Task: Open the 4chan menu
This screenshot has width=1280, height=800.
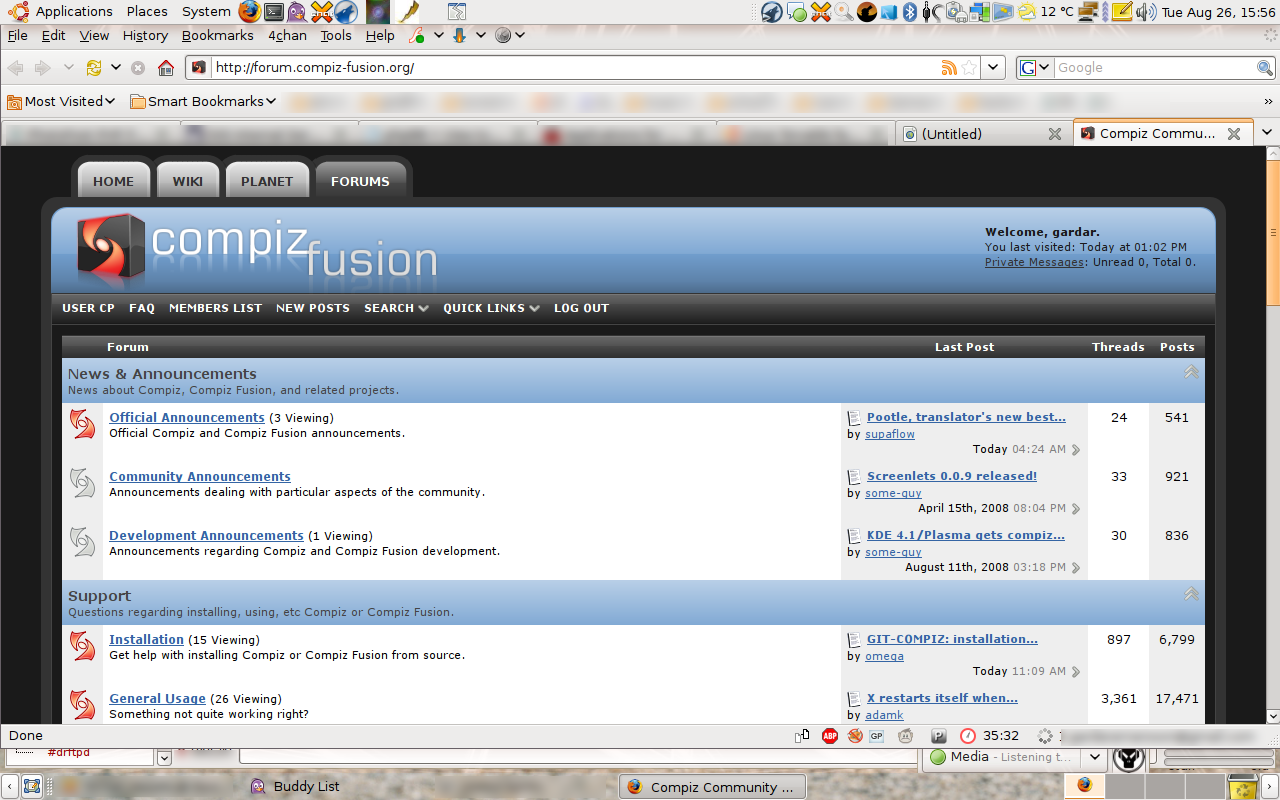Action: click(288, 35)
